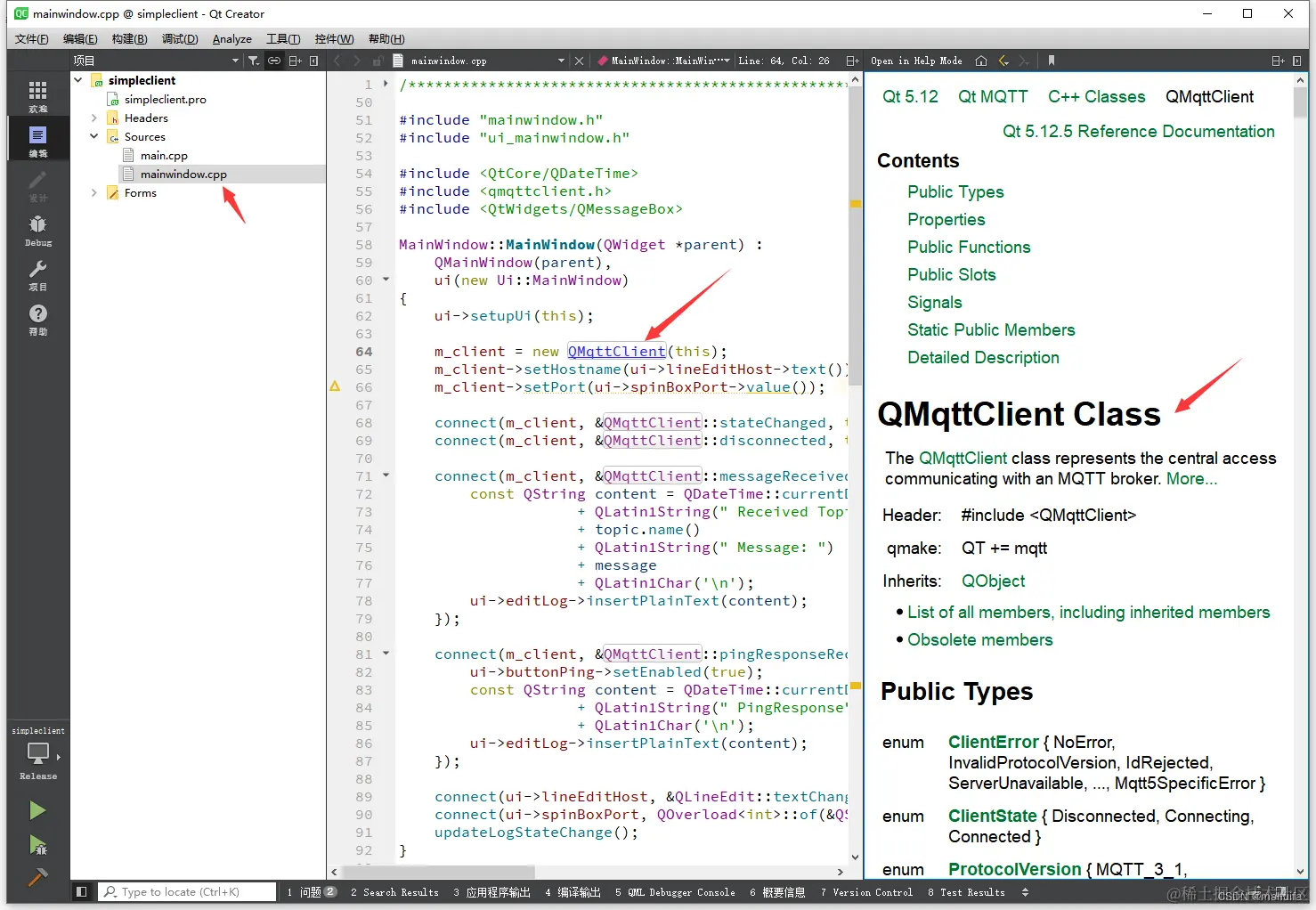Open the Welcome mode in sidebar
The image size is (1316, 910).
click(37, 95)
